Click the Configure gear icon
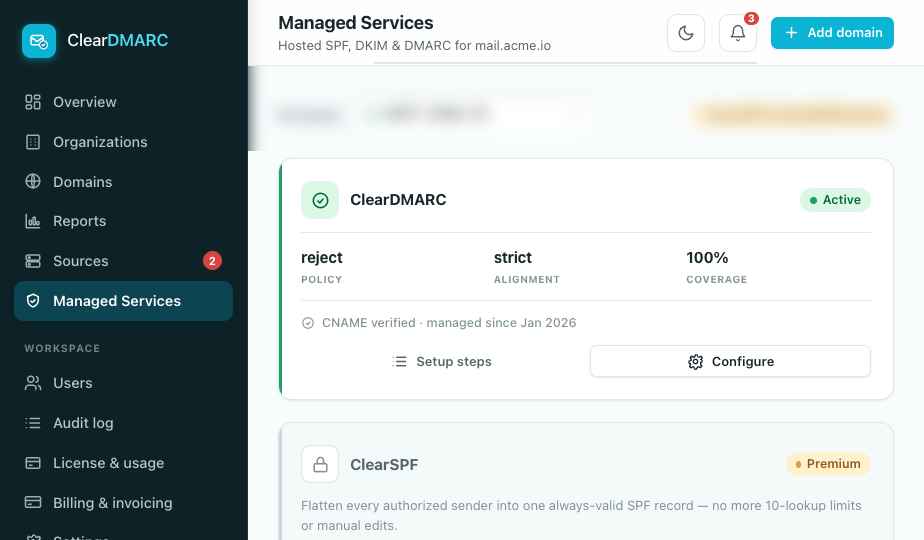 point(695,361)
